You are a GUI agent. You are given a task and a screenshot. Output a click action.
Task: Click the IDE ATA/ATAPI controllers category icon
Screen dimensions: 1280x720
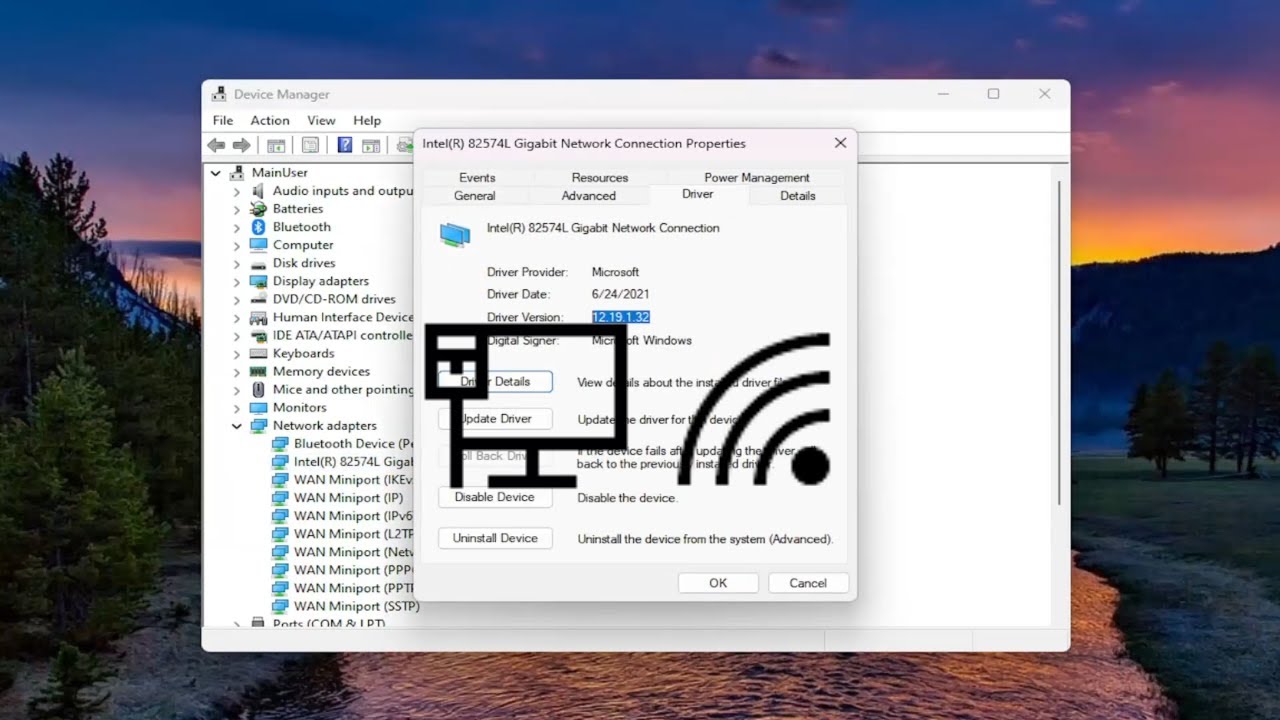click(258, 335)
